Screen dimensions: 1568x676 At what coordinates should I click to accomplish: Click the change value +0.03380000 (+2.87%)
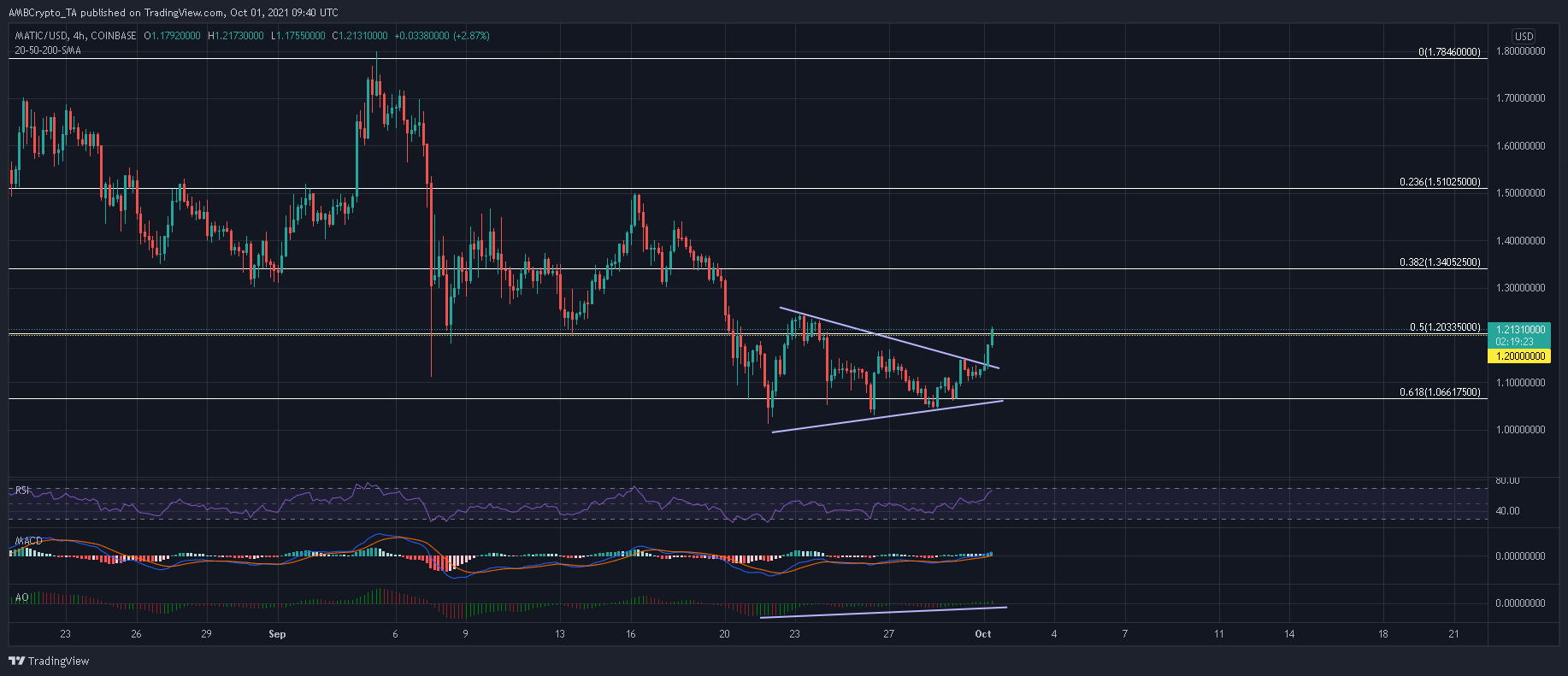442,36
